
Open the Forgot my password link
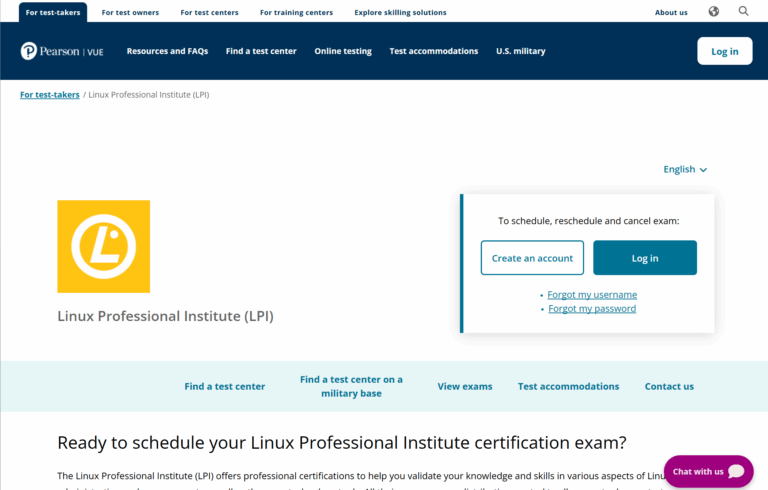[592, 309]
